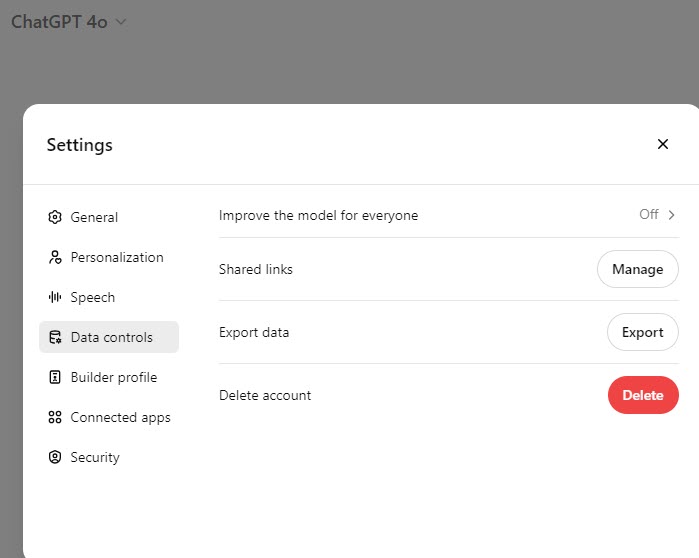
Task: Click the sound wave icon beside Speech
Action: pyautogui.click(x=55, y=297)
